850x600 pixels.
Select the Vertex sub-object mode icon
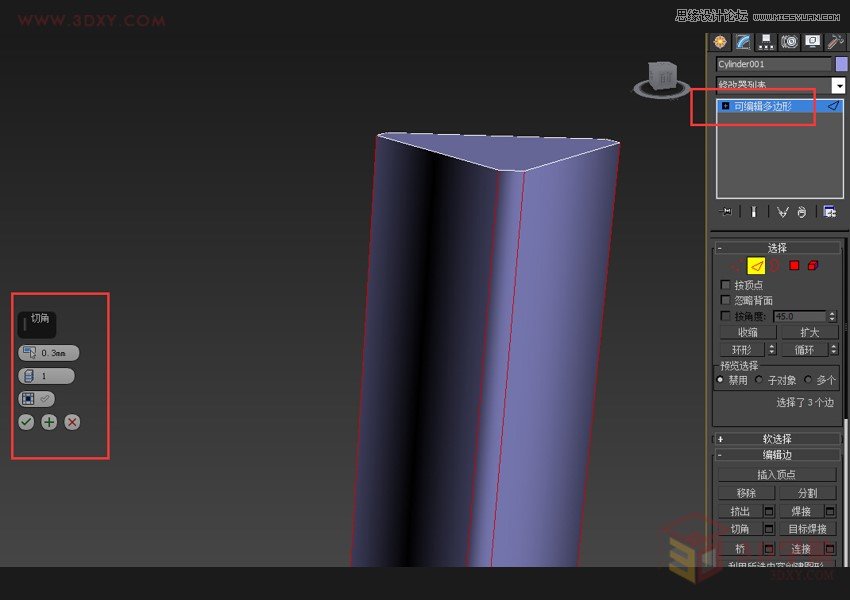click(x=736, y=265)
